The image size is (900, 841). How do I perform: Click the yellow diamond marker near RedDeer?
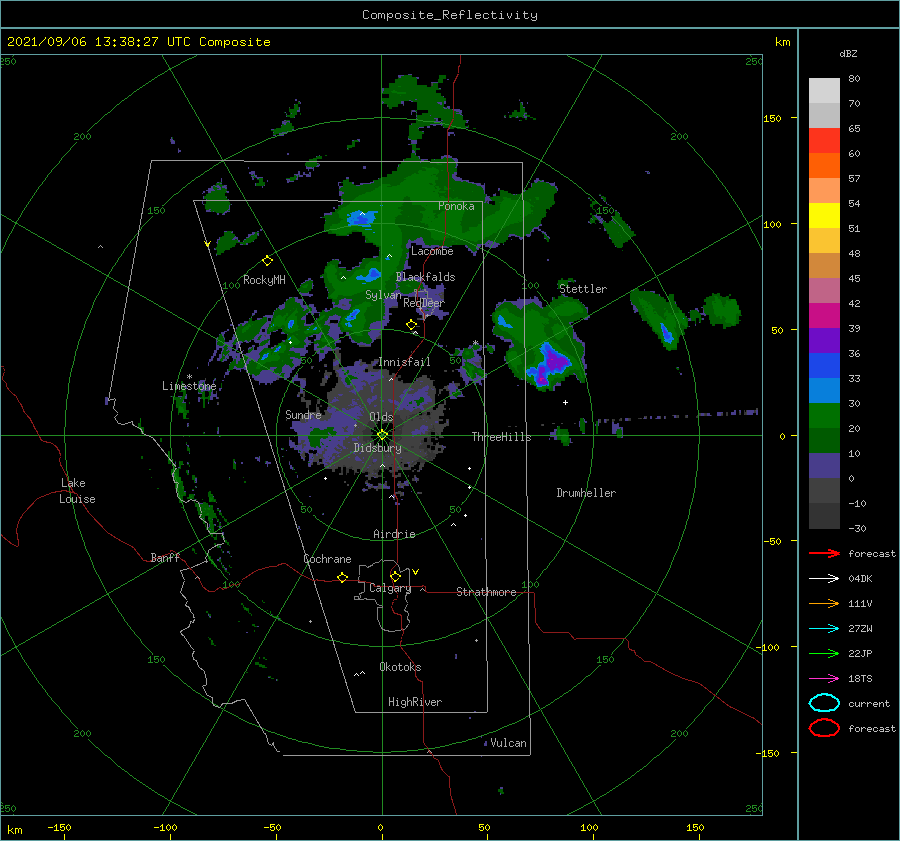coord(412,325)
